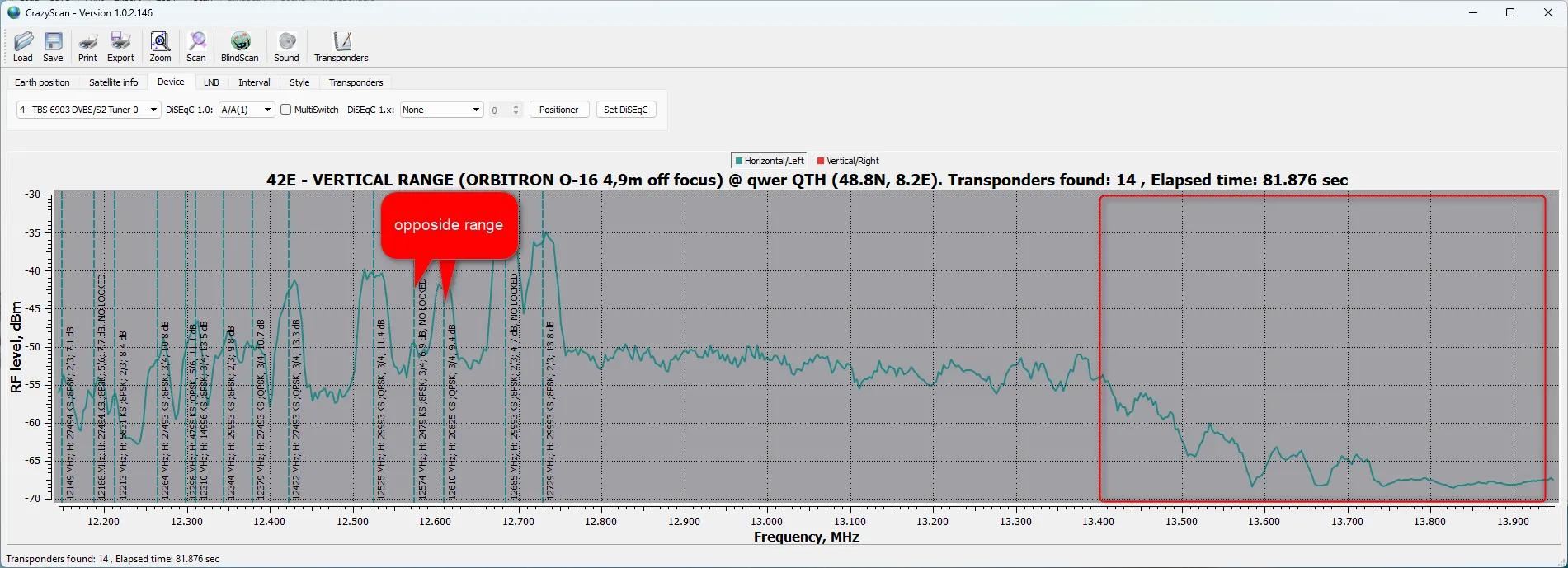The image size is (1568, 568).
Task: Open the Satellite info tab
Action: coord(114,82)
